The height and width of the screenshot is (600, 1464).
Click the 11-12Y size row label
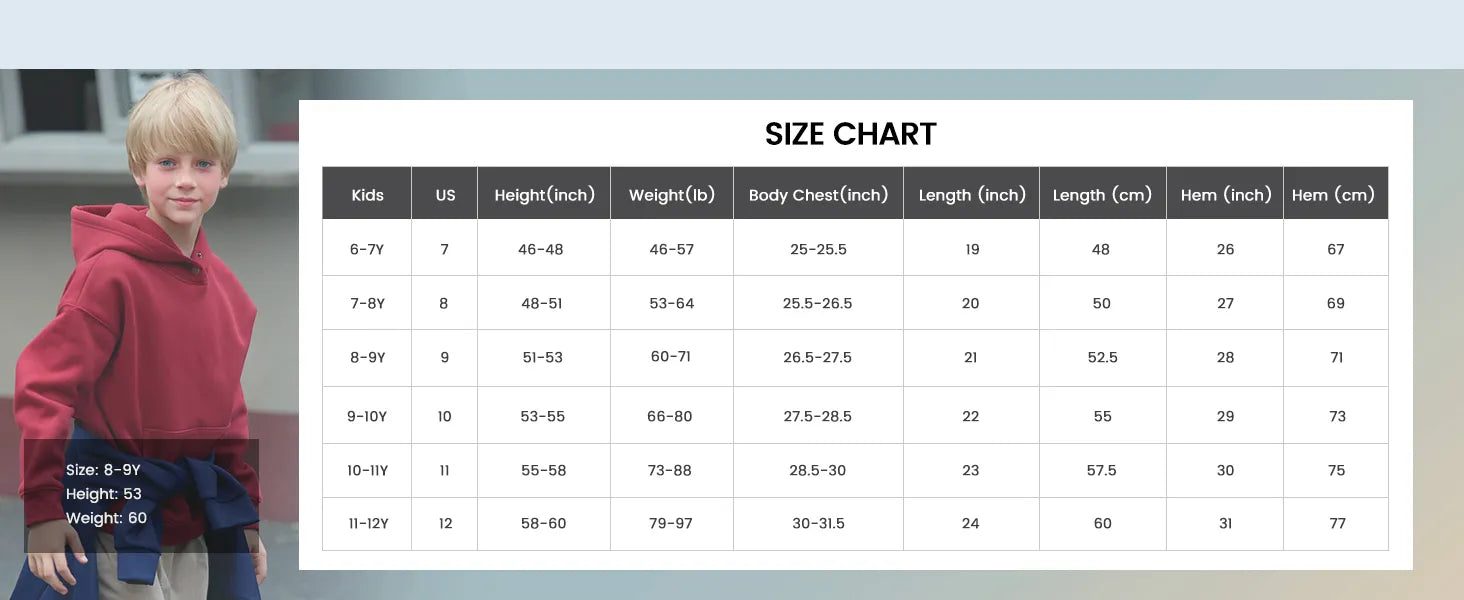(367, 523)
